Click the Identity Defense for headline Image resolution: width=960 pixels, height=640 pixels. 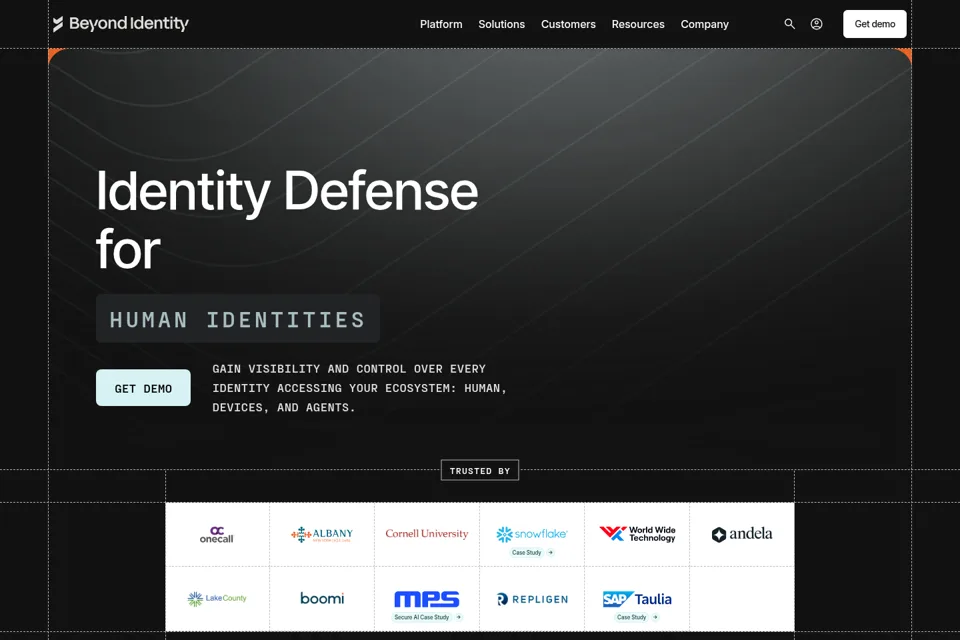coord(287,219)
